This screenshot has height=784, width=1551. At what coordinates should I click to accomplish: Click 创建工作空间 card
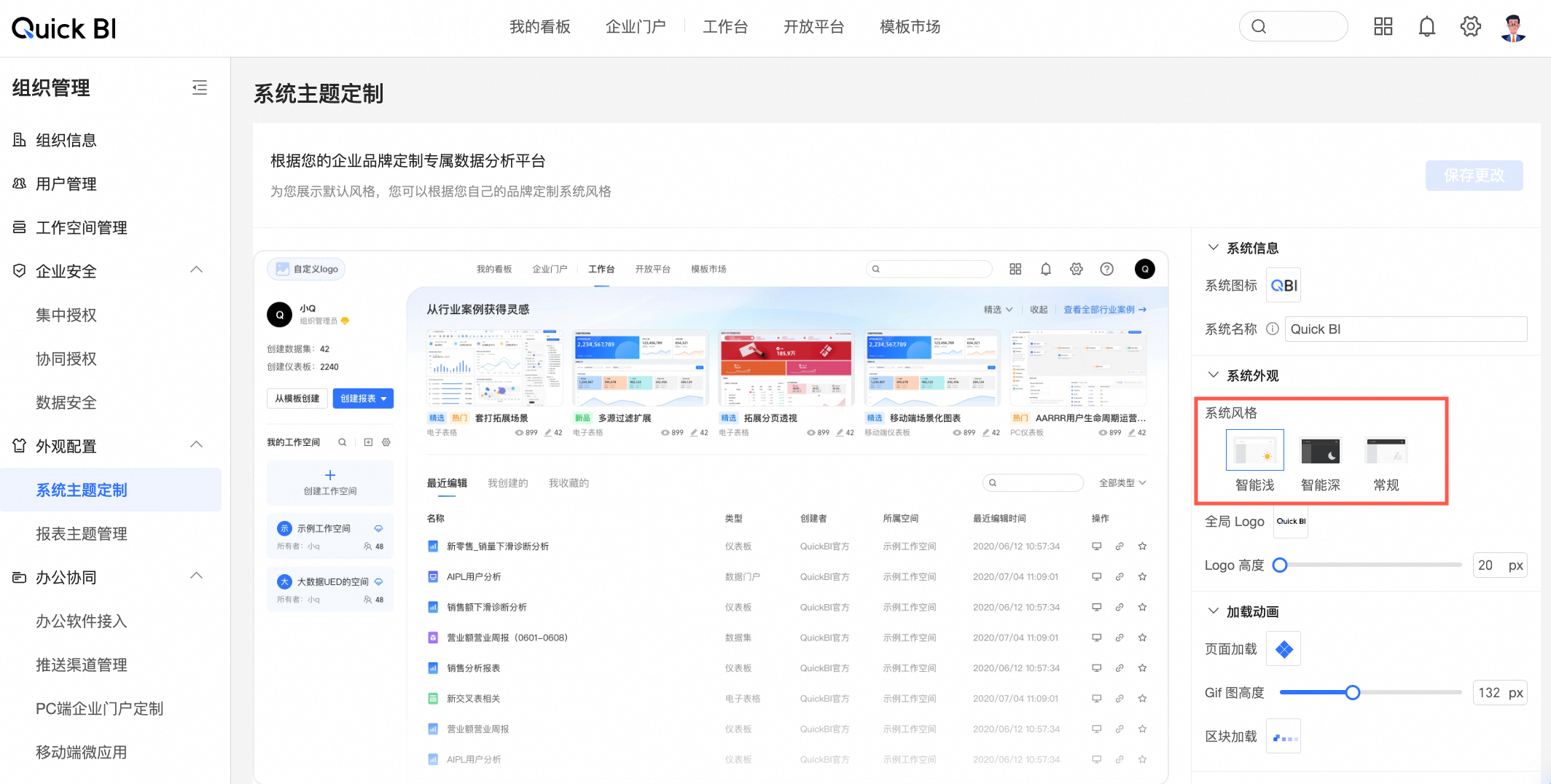330,482
